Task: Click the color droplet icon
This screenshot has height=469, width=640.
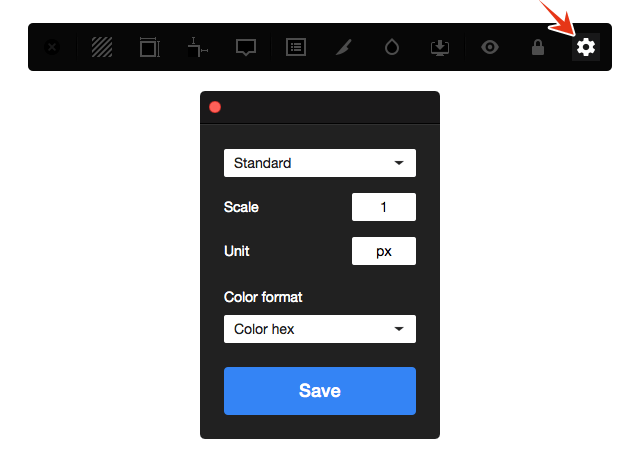Action: 392,47
